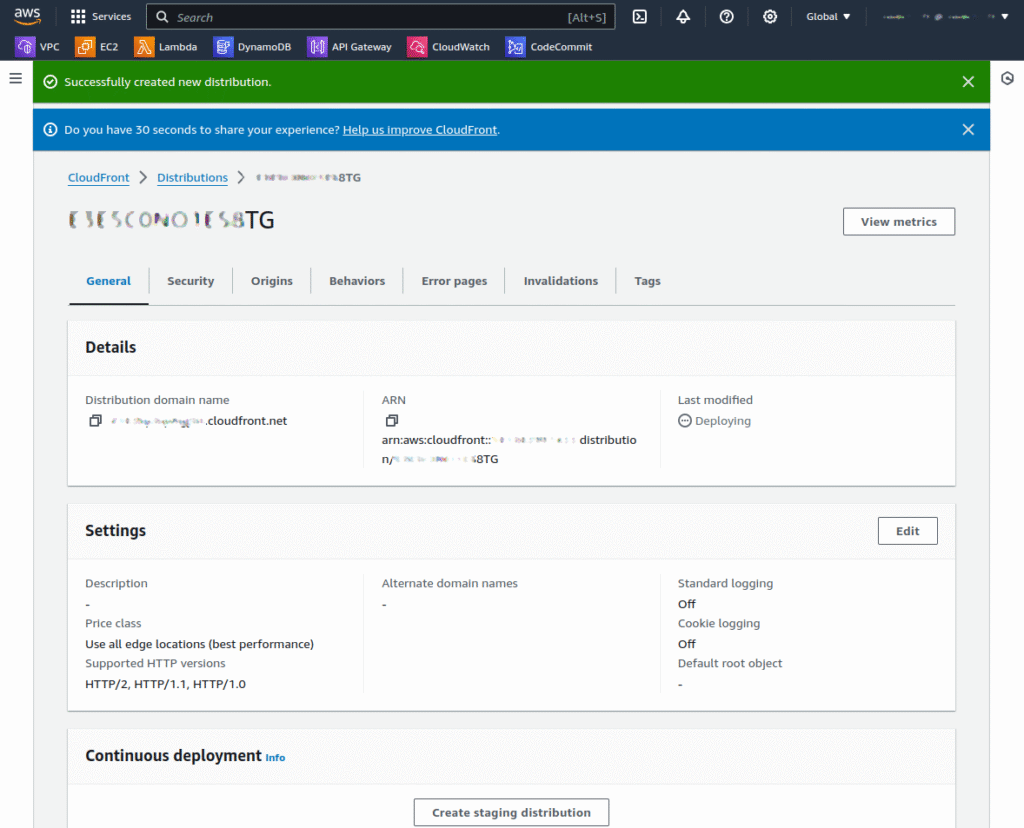This screenshot has width=1024, height=828.
Task: Click the info icon in feedback banner
Action: click(x=50, y=130)
